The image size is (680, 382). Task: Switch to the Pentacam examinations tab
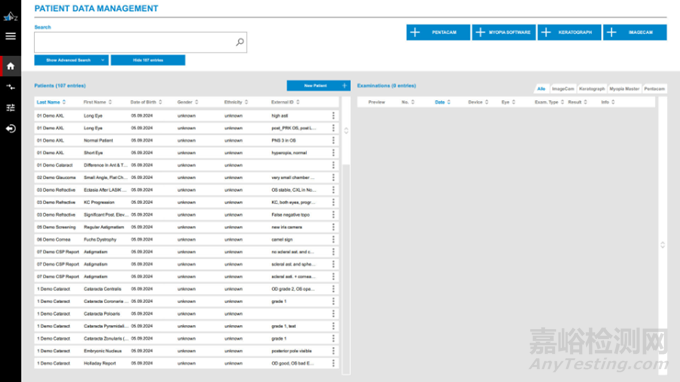pyautogui.click(x=654, y=88)
